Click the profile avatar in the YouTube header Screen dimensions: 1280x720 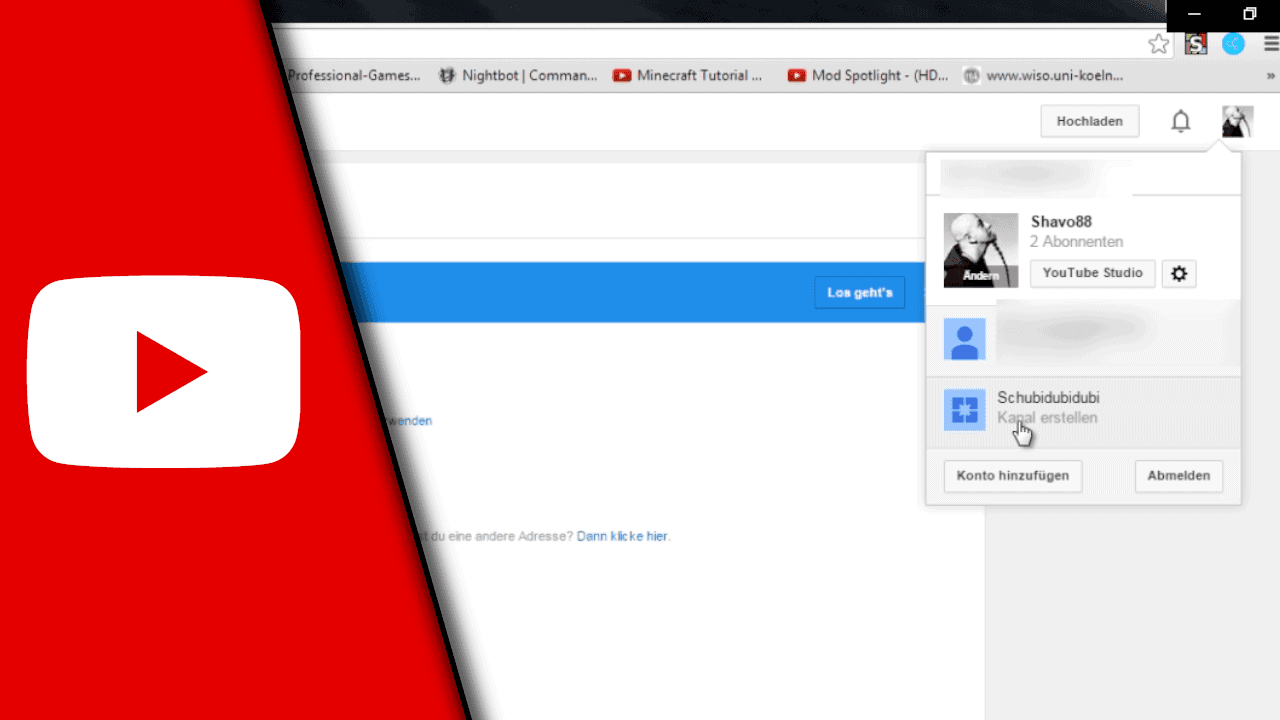click(x=1237, y=122)
